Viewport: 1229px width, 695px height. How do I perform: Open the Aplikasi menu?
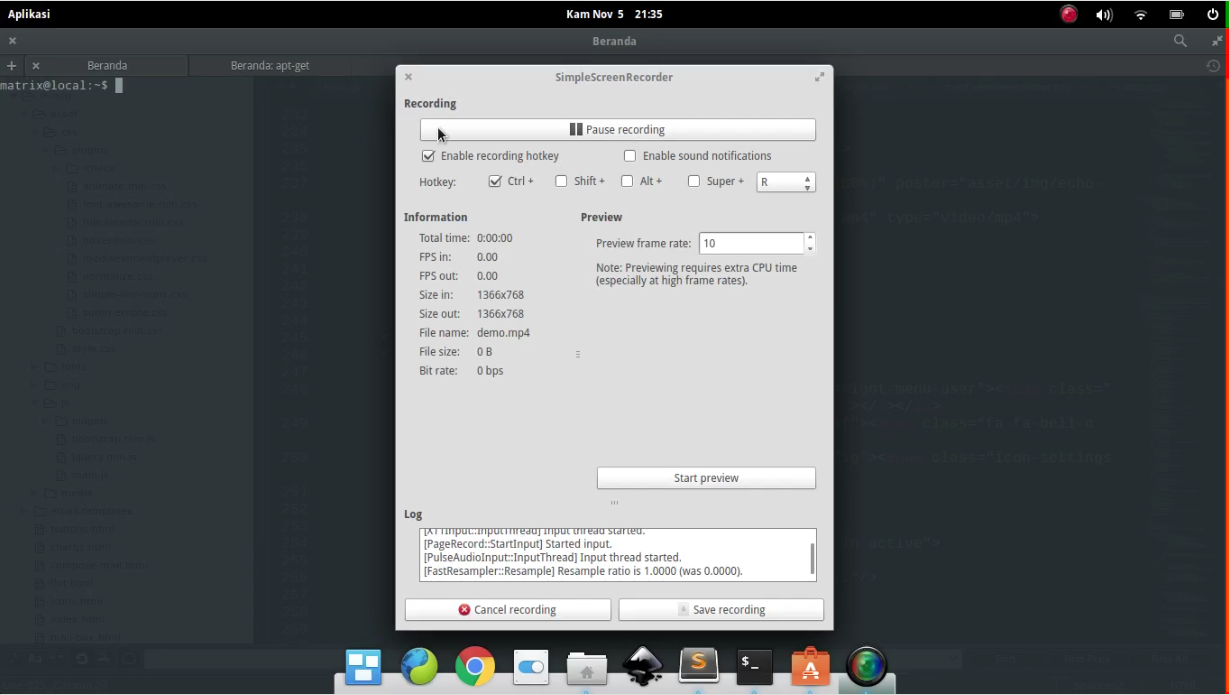click(29, 14)
